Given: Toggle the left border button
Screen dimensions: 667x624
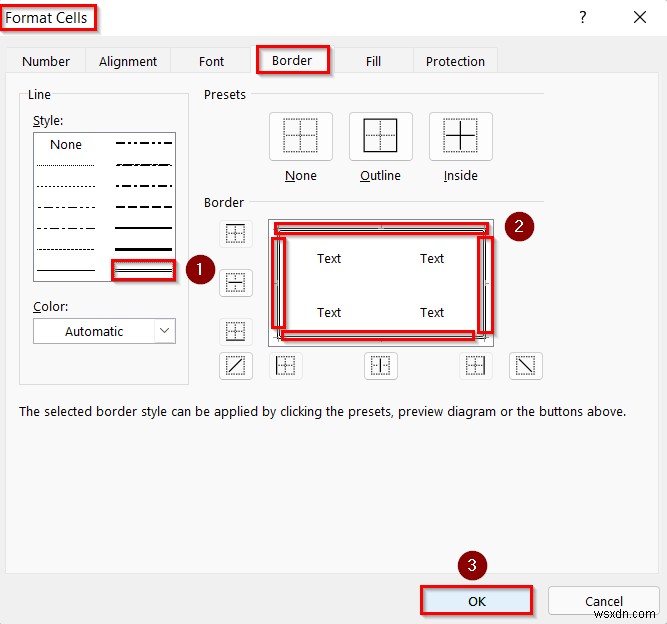Looking at the screenshot, I should [x=286, y=366].
